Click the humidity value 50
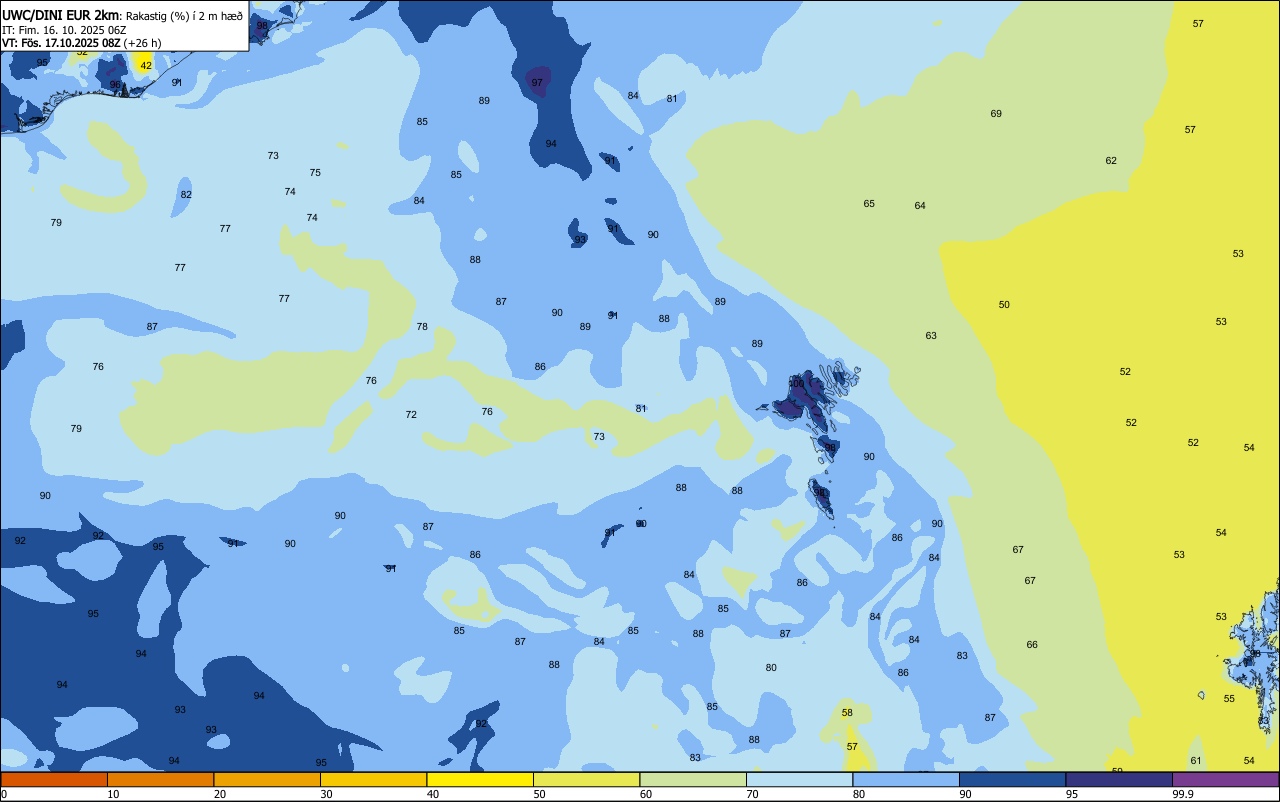This screenshot has height=802, width=1280. tap(1004, 305)
